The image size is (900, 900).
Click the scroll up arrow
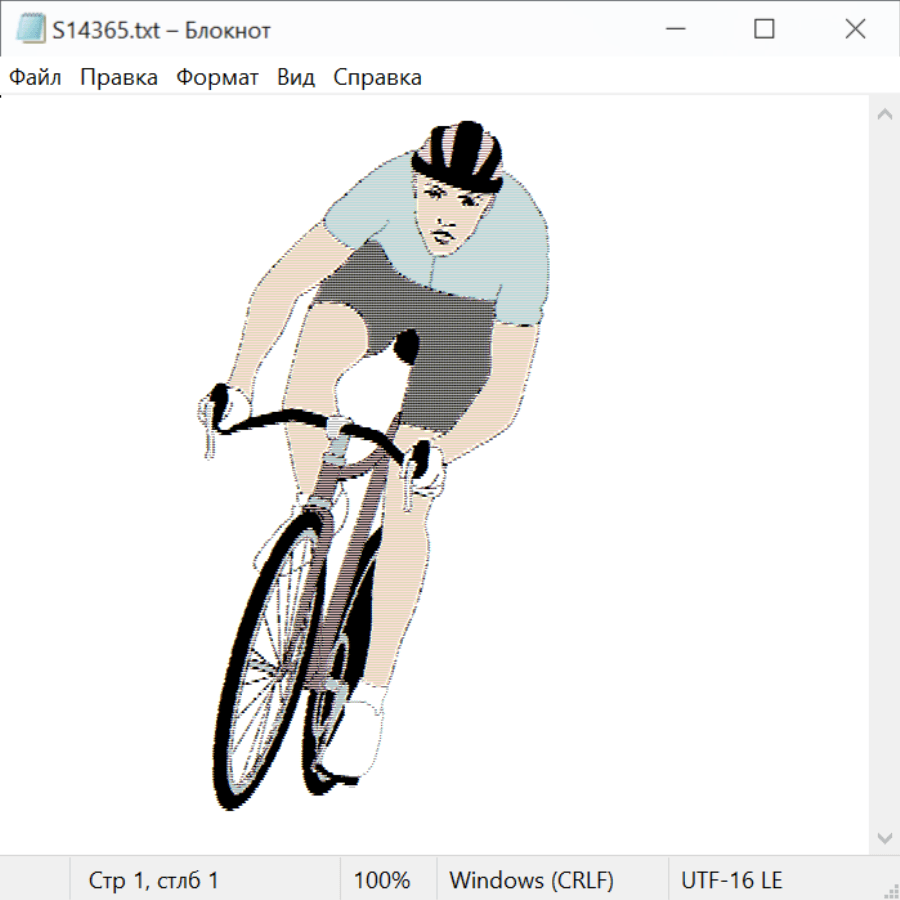coord(884,114)
